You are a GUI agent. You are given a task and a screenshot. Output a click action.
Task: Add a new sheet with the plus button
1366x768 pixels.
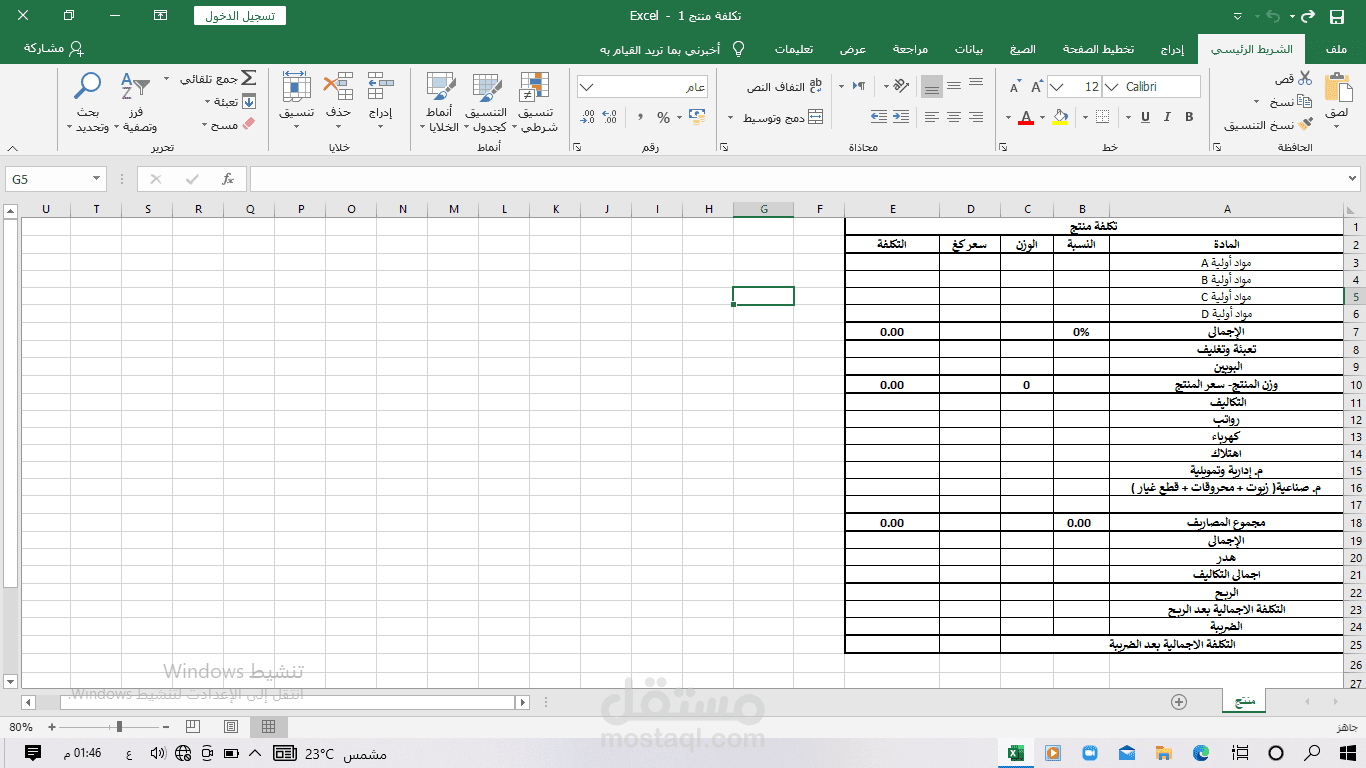[1179, 702]
